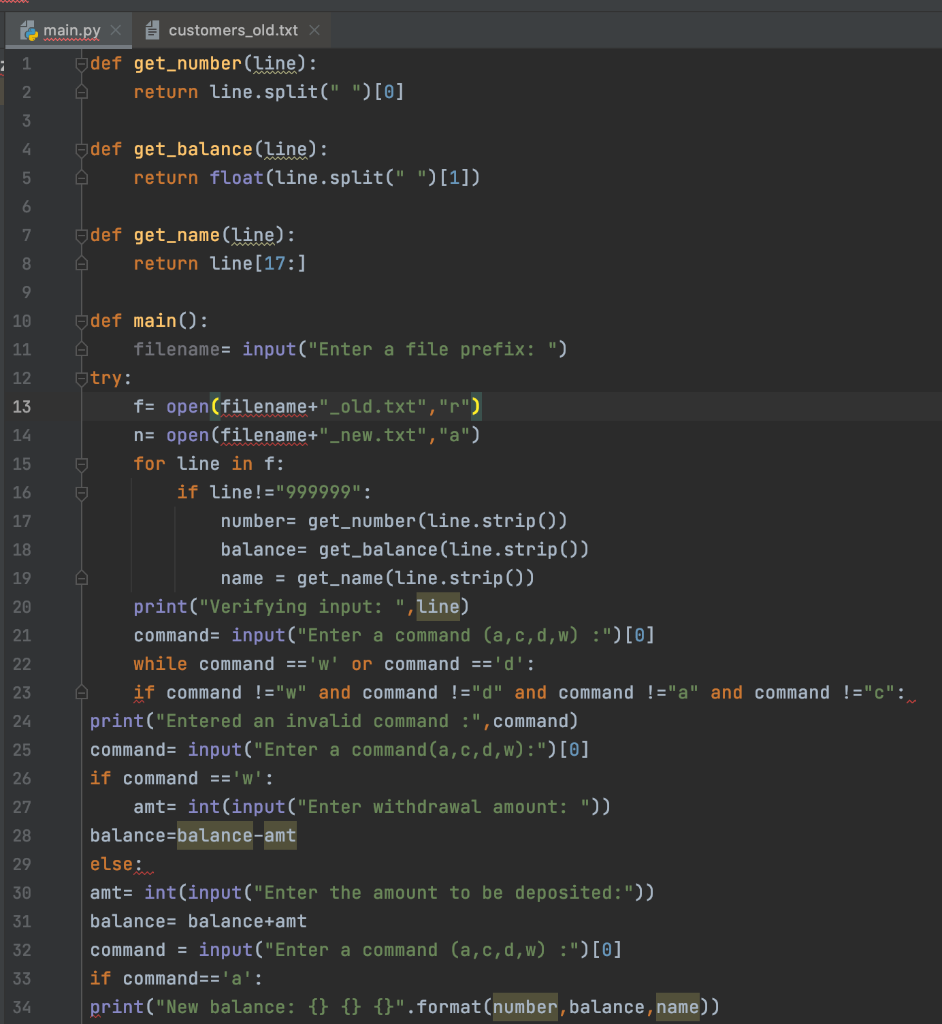This screenshot has height=1024, width=942.
Task: Click the fold end marker on line 19
Action: 82,579
